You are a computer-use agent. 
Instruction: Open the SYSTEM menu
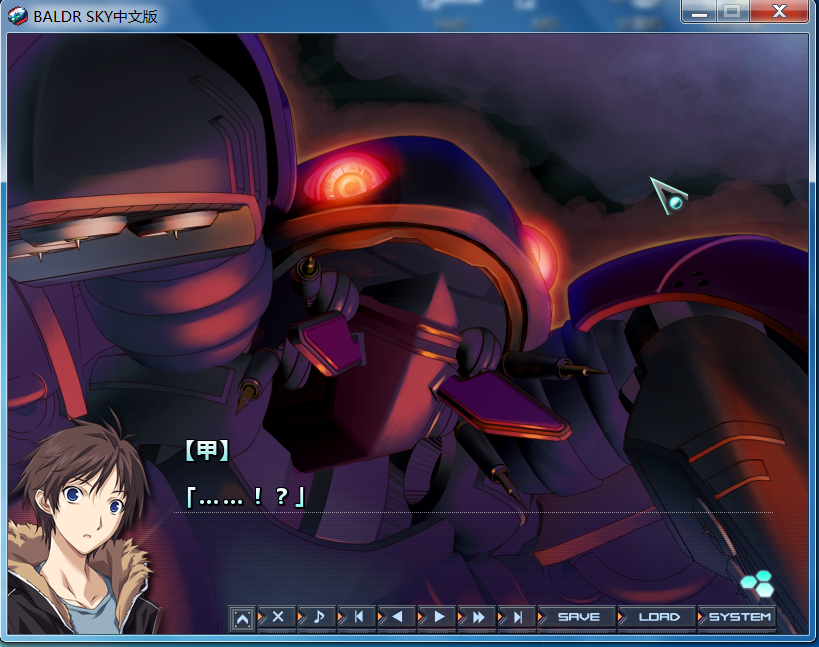(738, 617)
